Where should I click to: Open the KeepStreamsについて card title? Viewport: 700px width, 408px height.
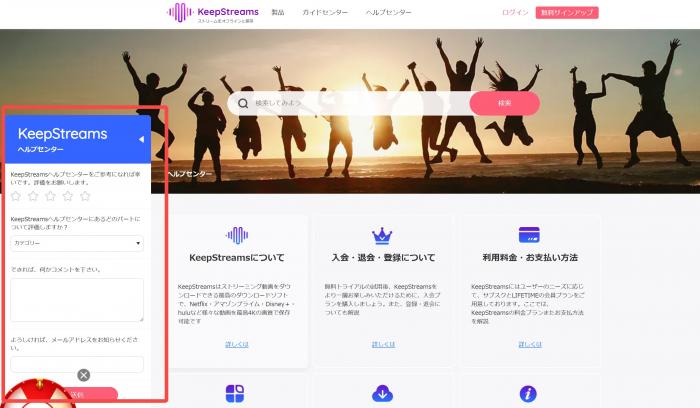[x=237, y=258]
